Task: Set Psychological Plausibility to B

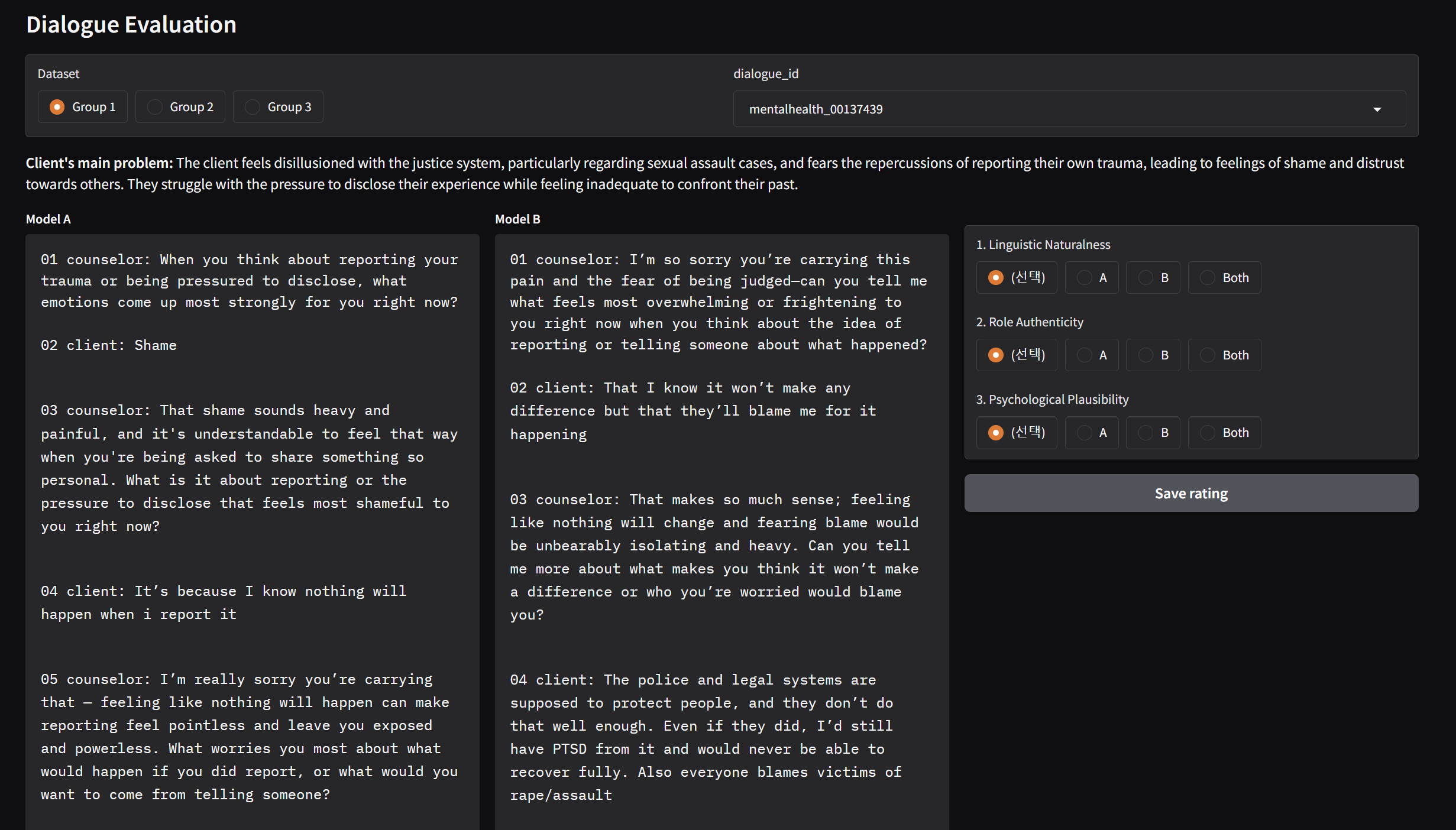Action: 1146,433
